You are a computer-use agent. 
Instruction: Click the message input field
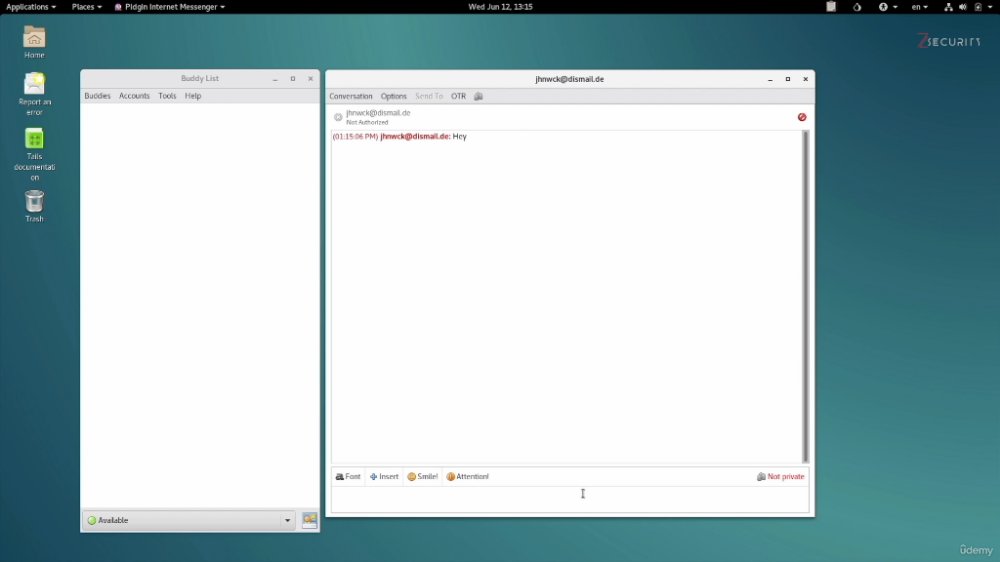[570, 499]
